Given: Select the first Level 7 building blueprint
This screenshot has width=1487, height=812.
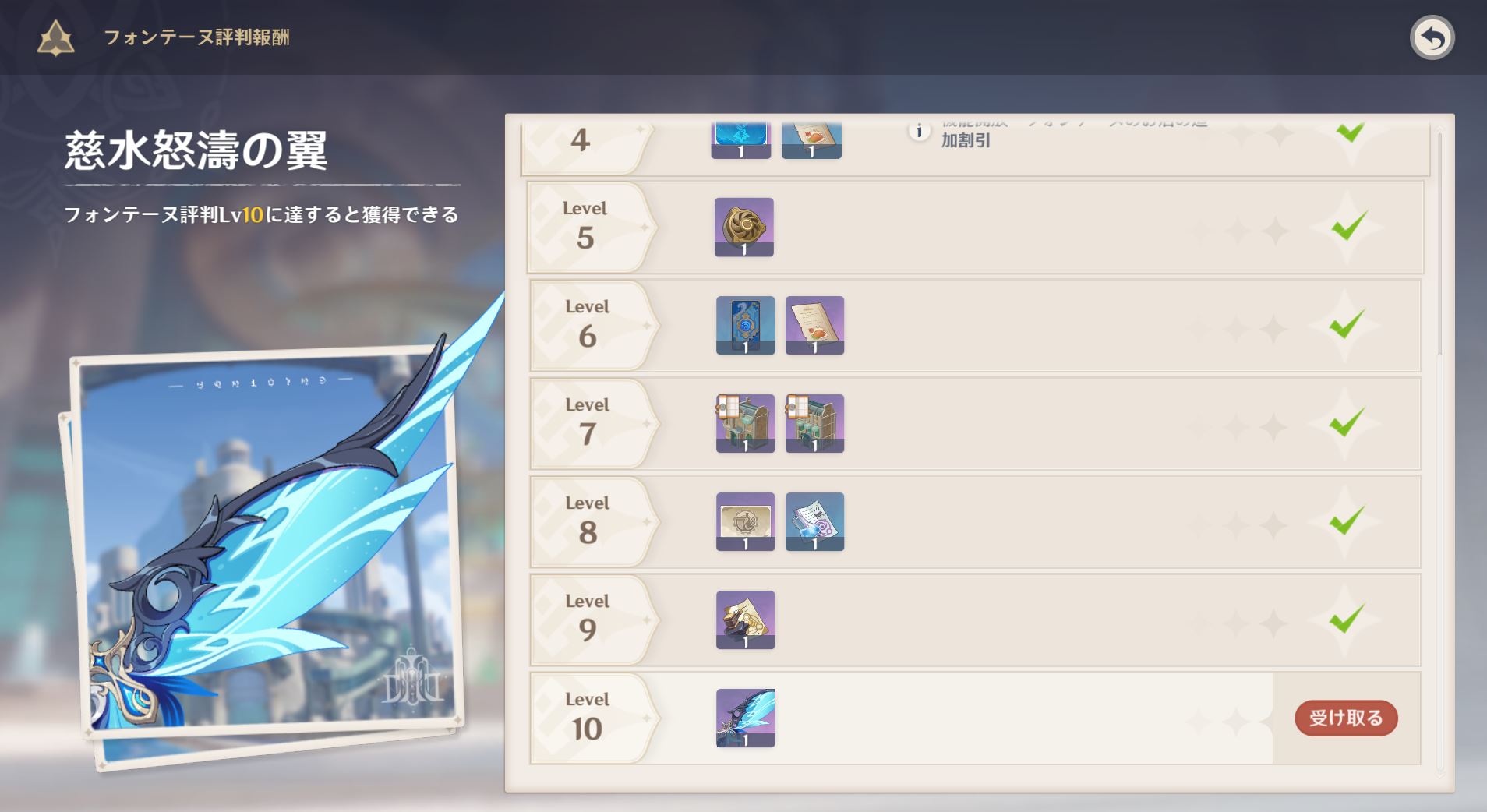Looking at the screenshot, I should [x=746, y=423].
